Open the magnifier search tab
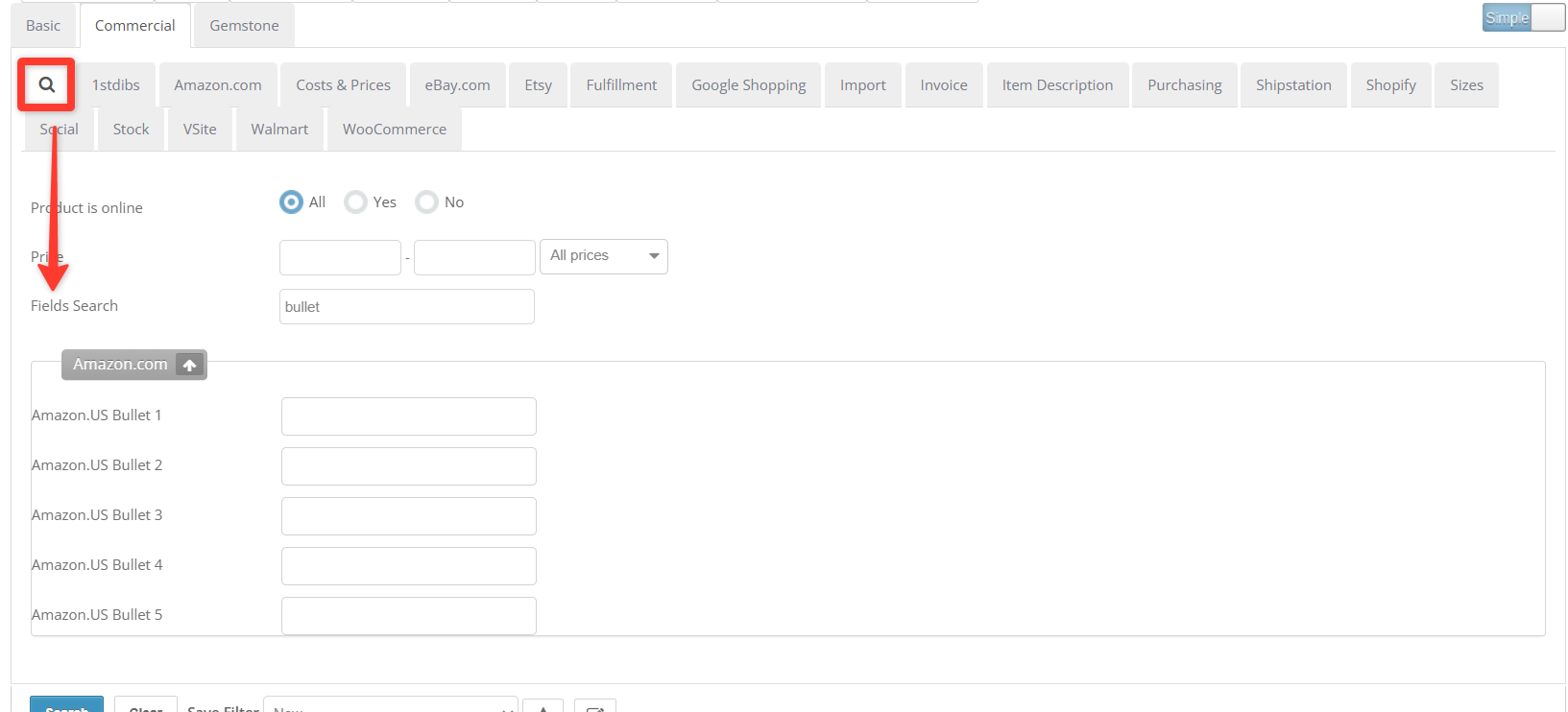The width and height of the screenshot is (1568, 712). [46, 84]
